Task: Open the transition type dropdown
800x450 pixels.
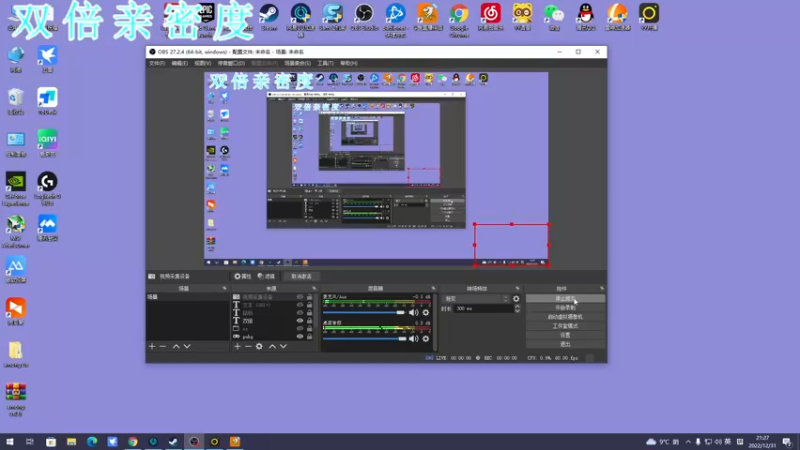Action: [x=477, y=299]
